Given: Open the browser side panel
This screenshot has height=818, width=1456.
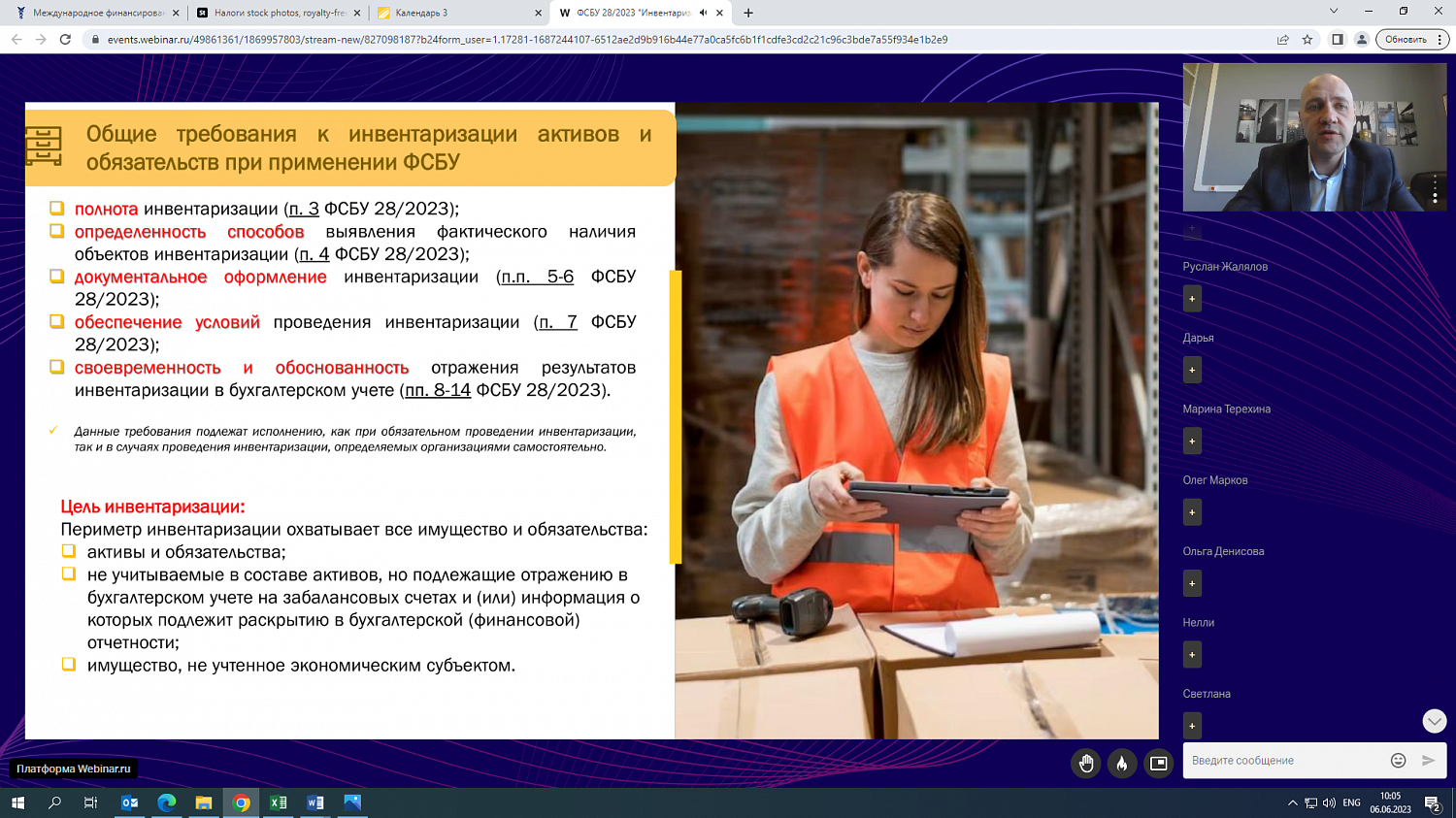Looking at the screenshot, I should pos(1337,40).
